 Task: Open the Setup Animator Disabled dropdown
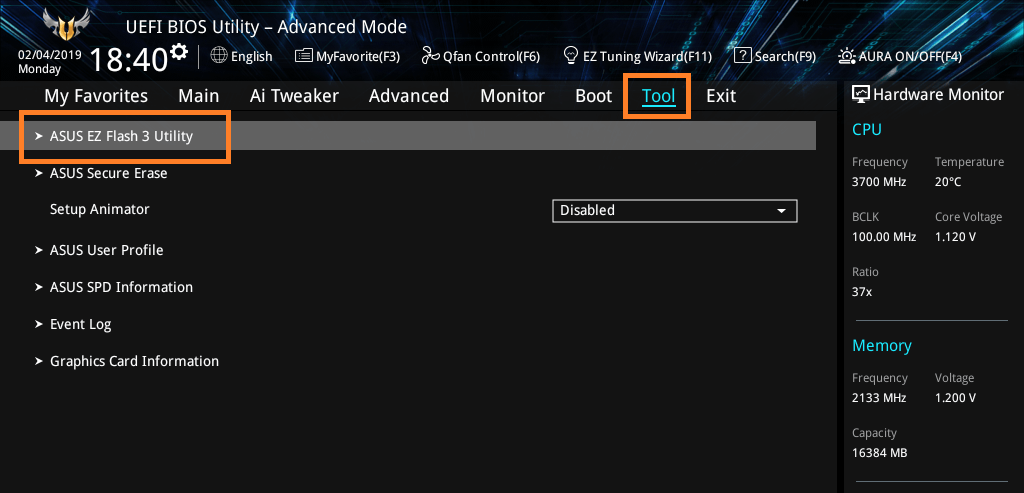pos(675,210)
